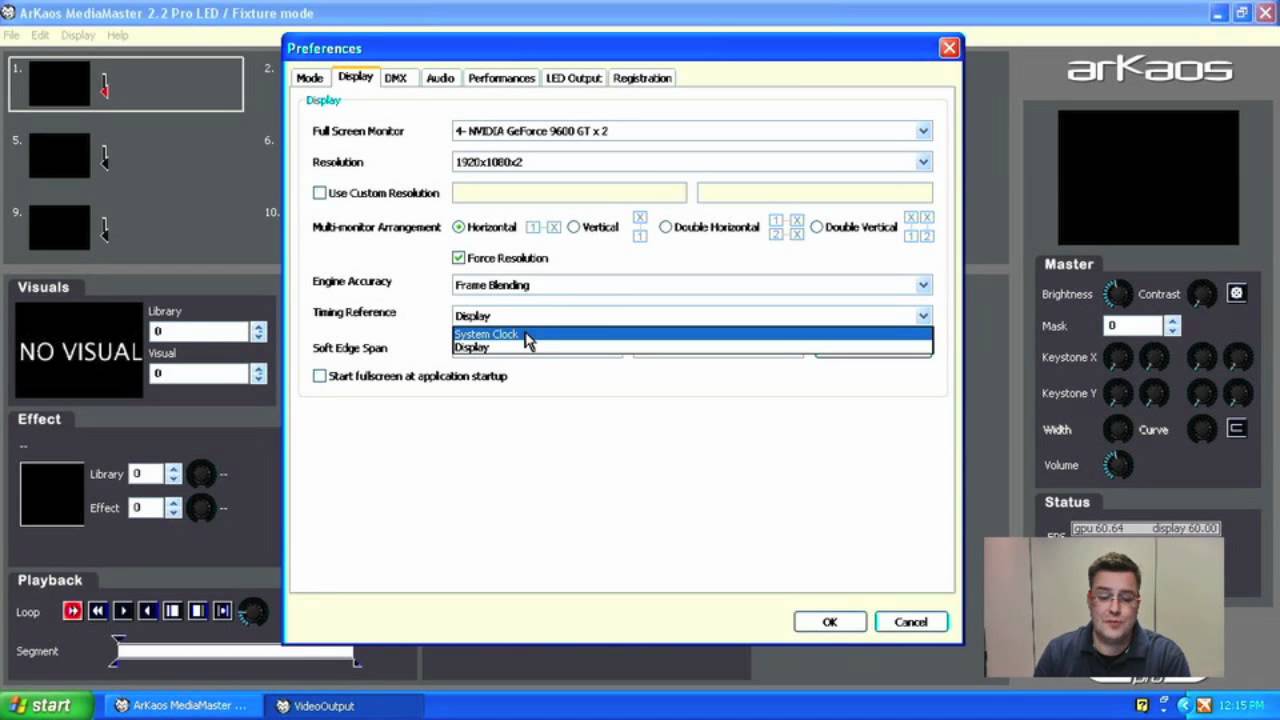Open LED Output tab

tap(573, 78)
